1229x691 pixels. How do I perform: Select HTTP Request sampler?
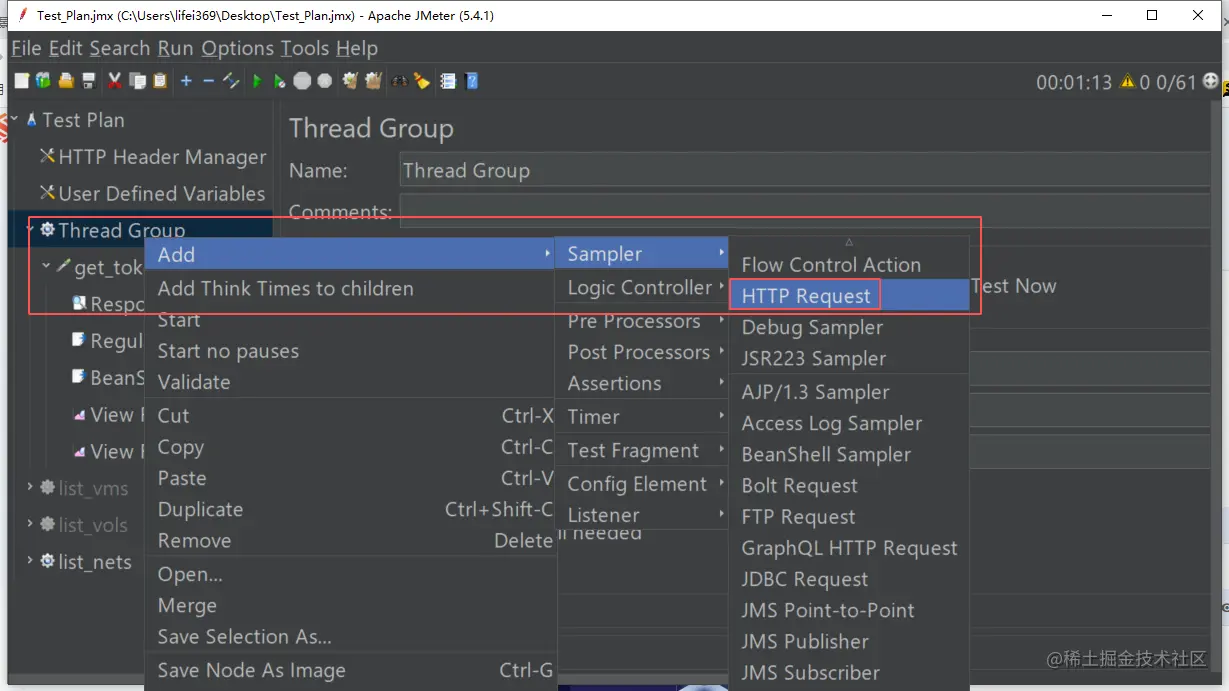pyautogui.click(x=849, y=296)
